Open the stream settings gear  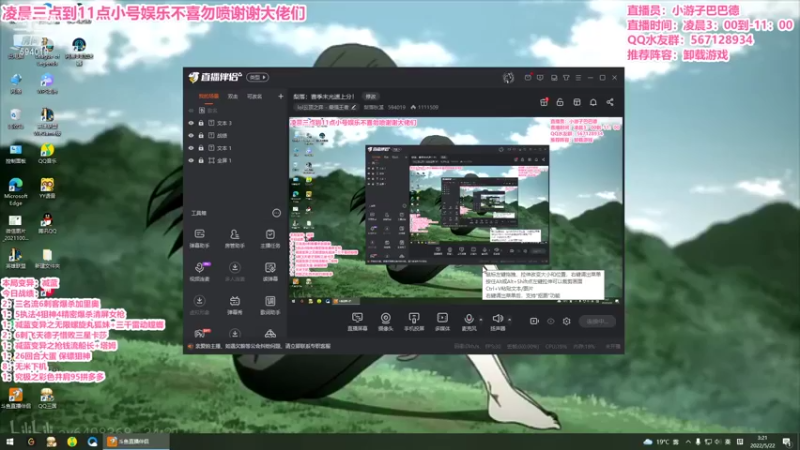[x=566, y=321]
